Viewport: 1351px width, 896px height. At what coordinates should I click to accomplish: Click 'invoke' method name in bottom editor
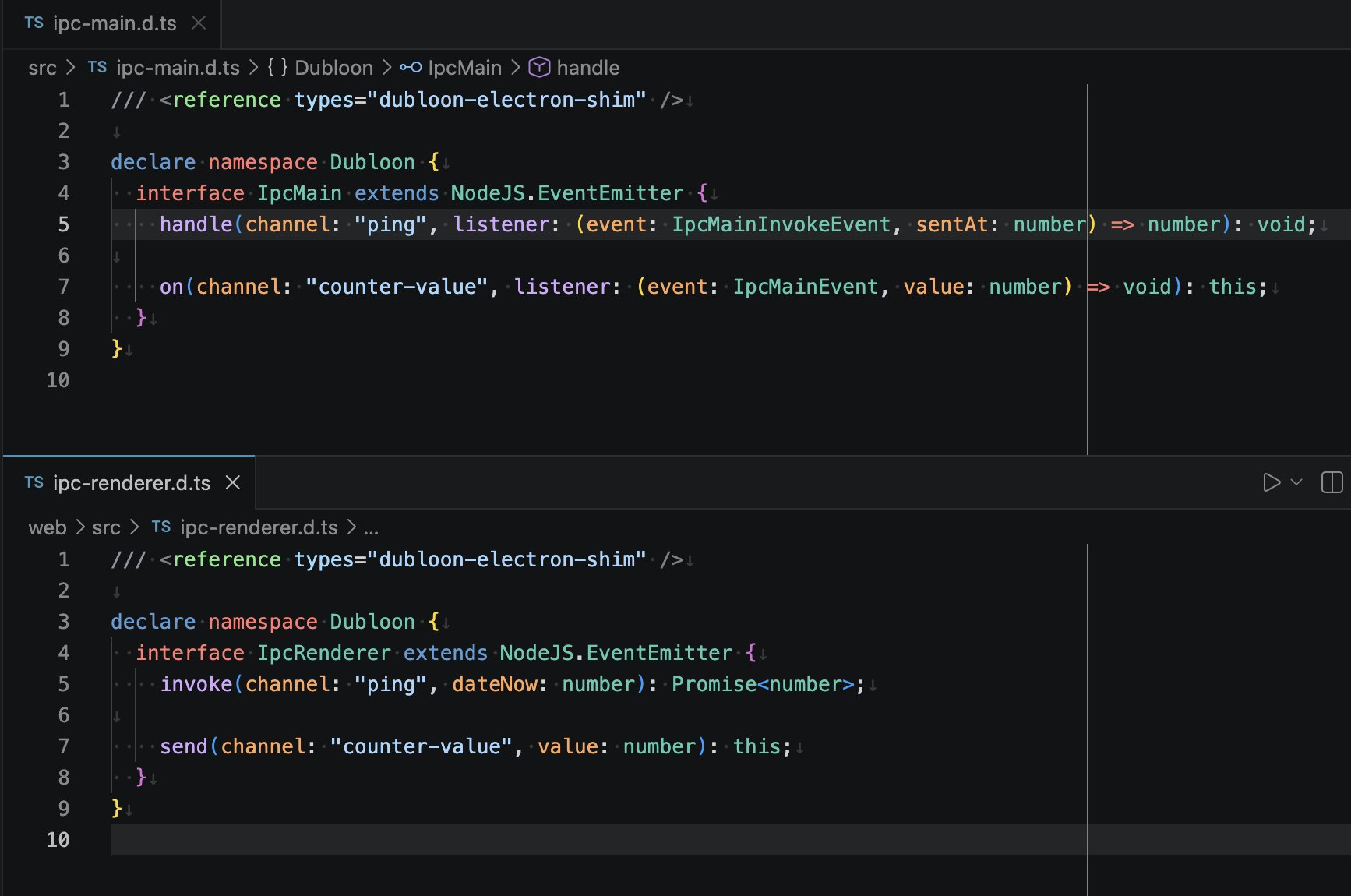(196, 684)
